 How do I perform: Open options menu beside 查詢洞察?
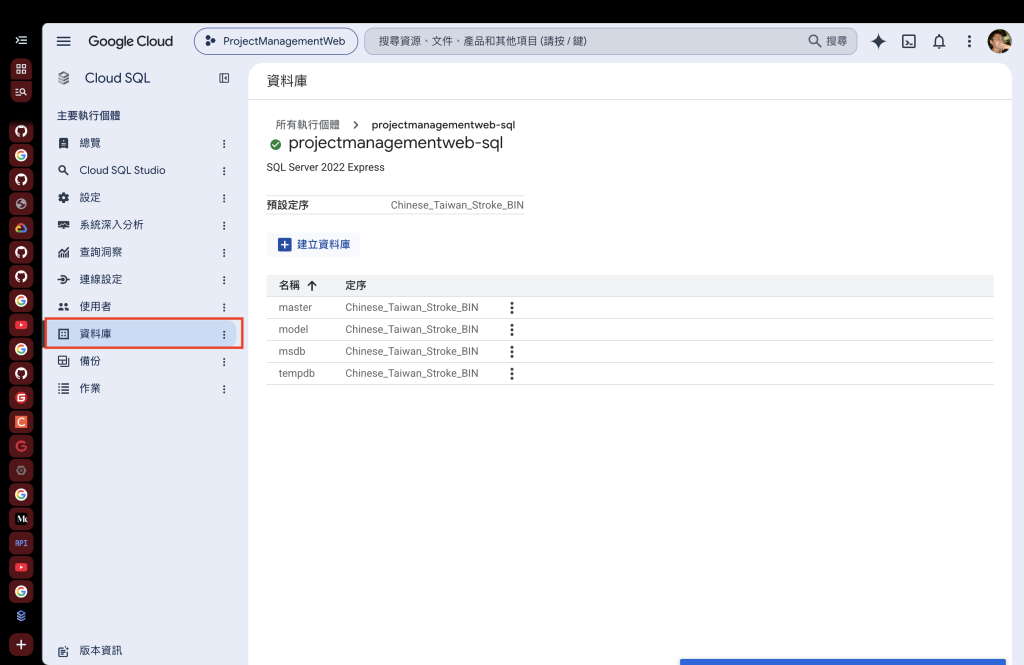(x=224, y=253)
